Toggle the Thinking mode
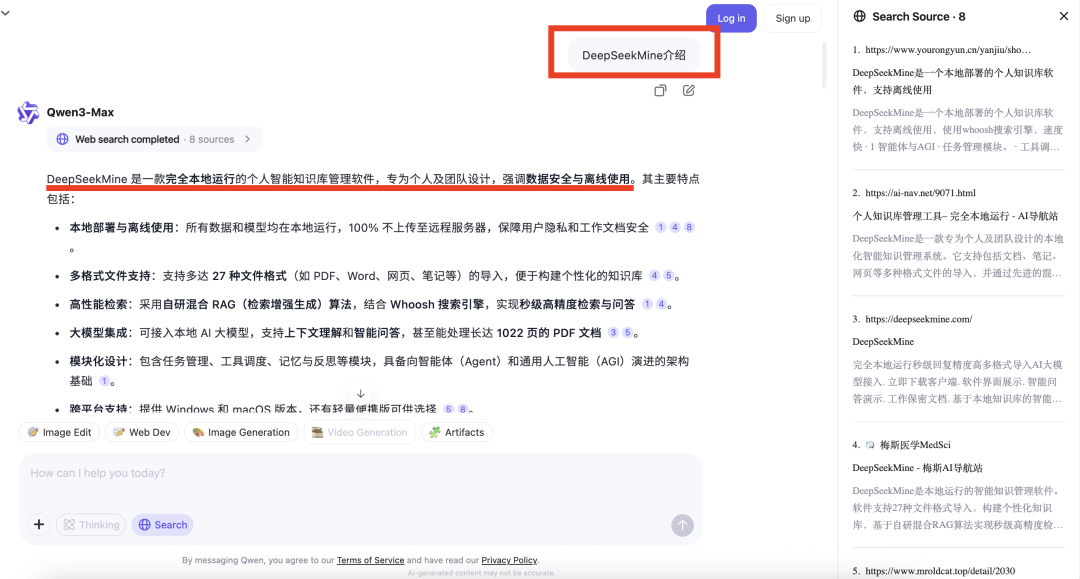The width and height of the screenshot is (1080, 579). tap(91, 525)
